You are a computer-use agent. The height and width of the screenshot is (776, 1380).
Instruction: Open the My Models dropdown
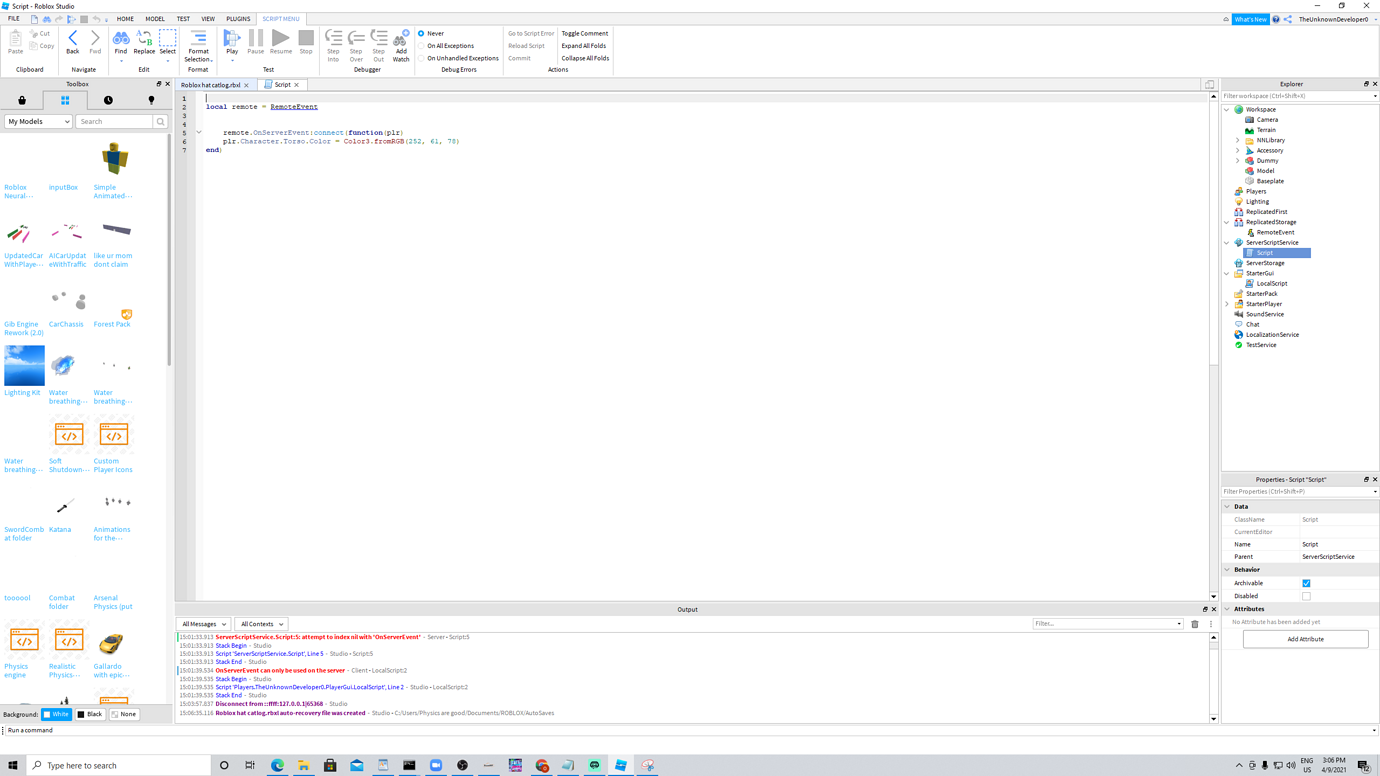[38, 121]
